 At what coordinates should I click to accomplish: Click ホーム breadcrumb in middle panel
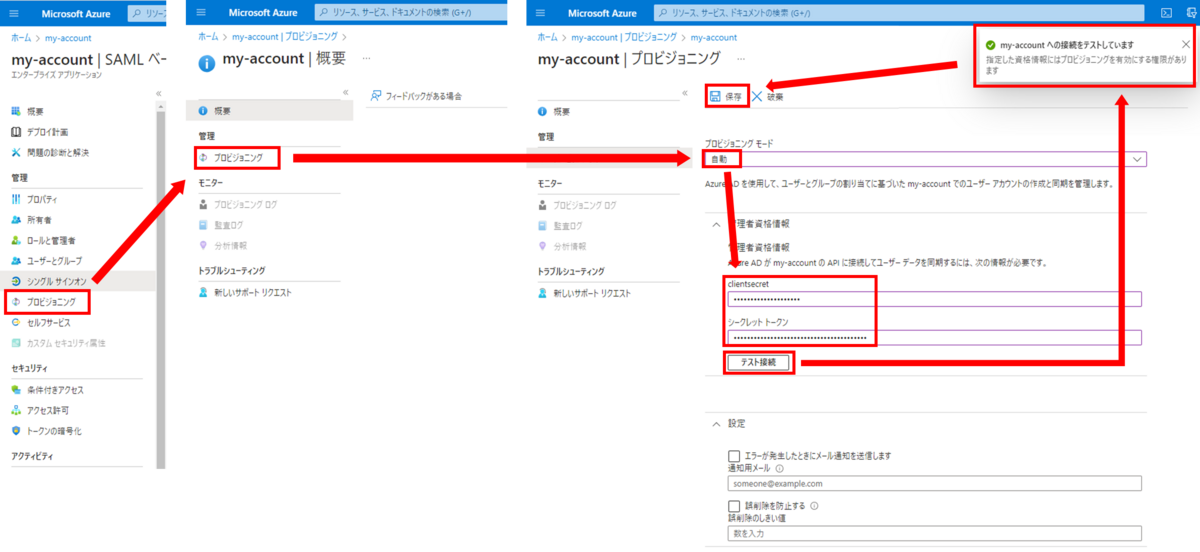tap(207, 36)
